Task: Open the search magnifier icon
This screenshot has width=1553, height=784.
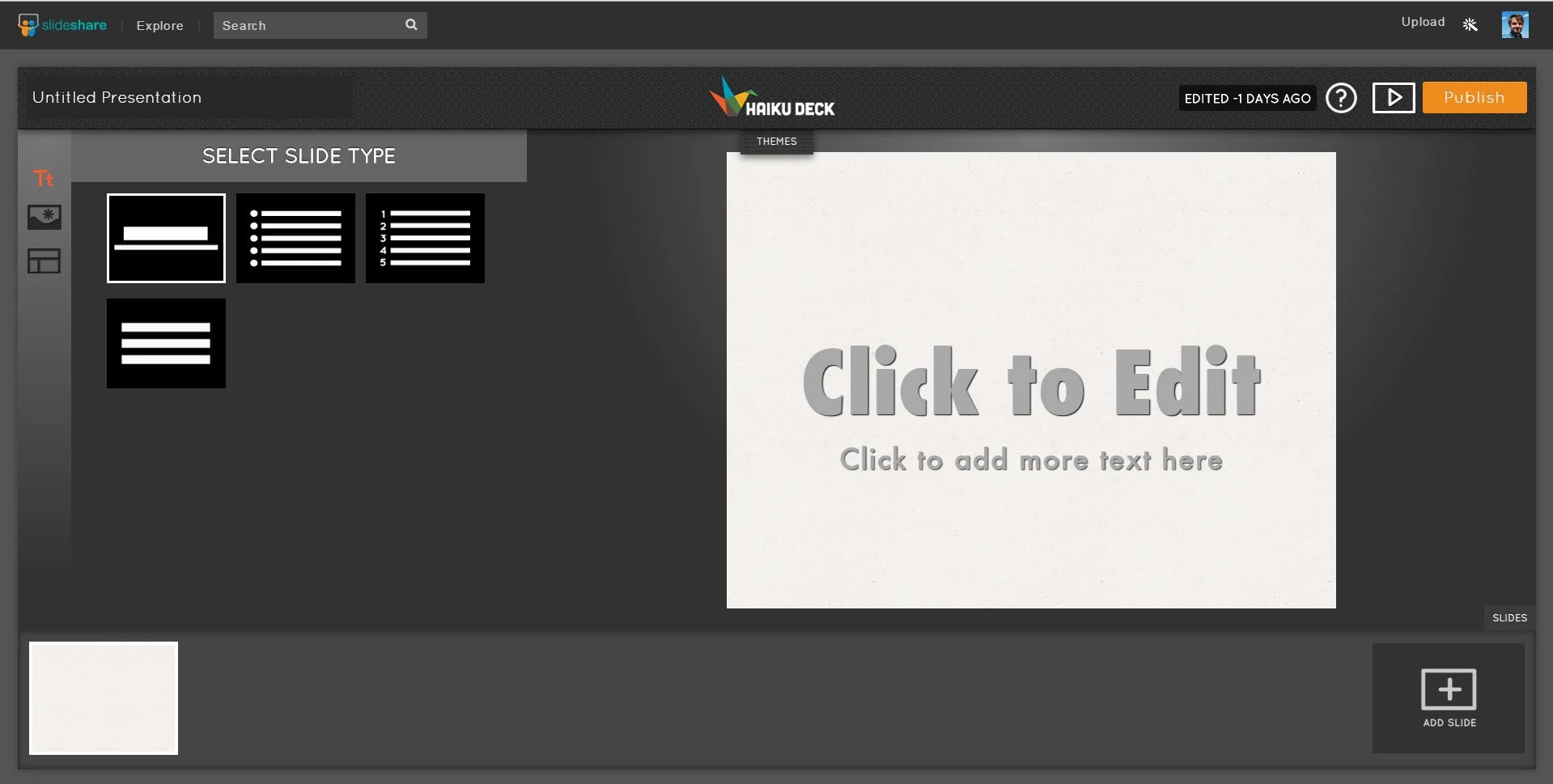Action: coord(411,25)
